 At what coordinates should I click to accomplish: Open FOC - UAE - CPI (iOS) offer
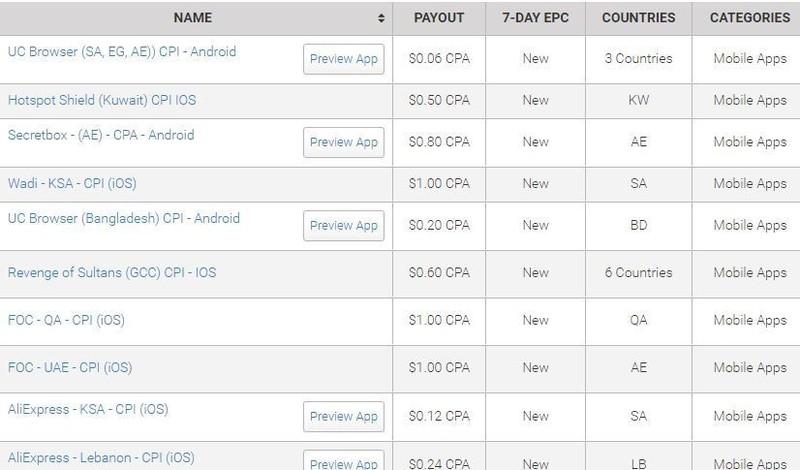(70, 368)
